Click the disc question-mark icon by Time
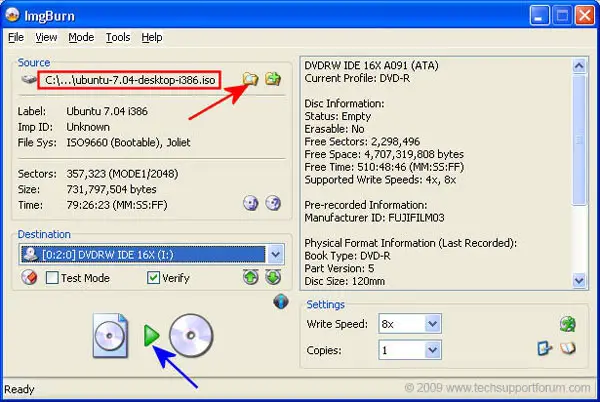This screenshot has width=600, height=402. coord(273,203)
